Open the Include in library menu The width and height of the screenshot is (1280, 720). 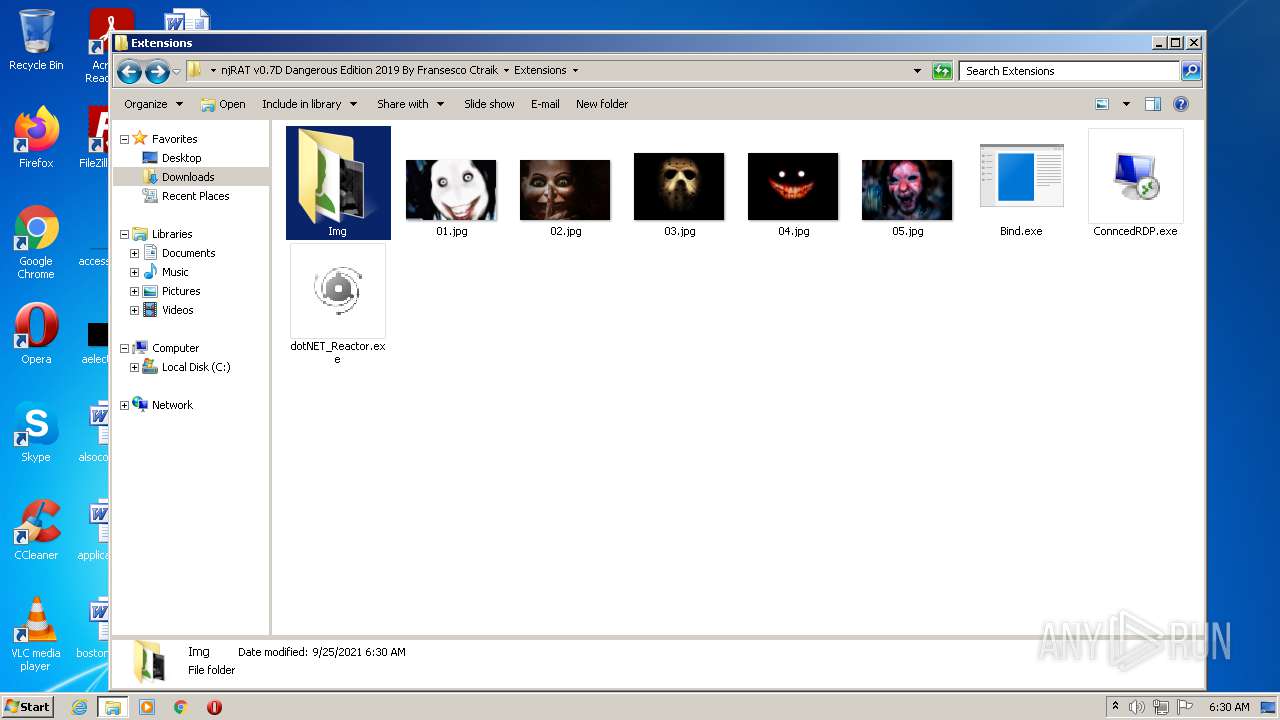click(x=309, y=104)
